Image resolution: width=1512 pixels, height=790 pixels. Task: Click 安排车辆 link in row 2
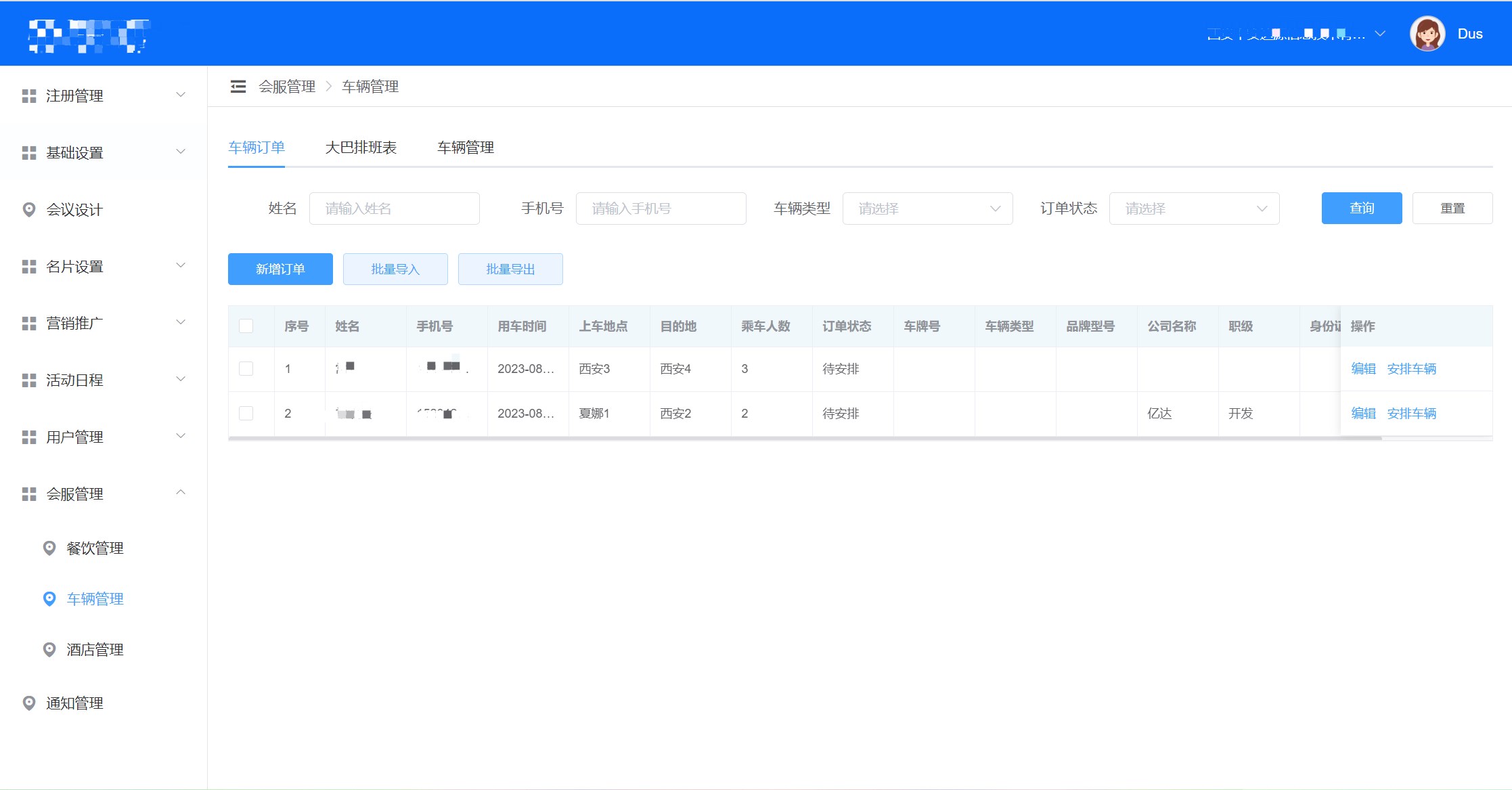pyautogui.click(x=1411, y=414)
